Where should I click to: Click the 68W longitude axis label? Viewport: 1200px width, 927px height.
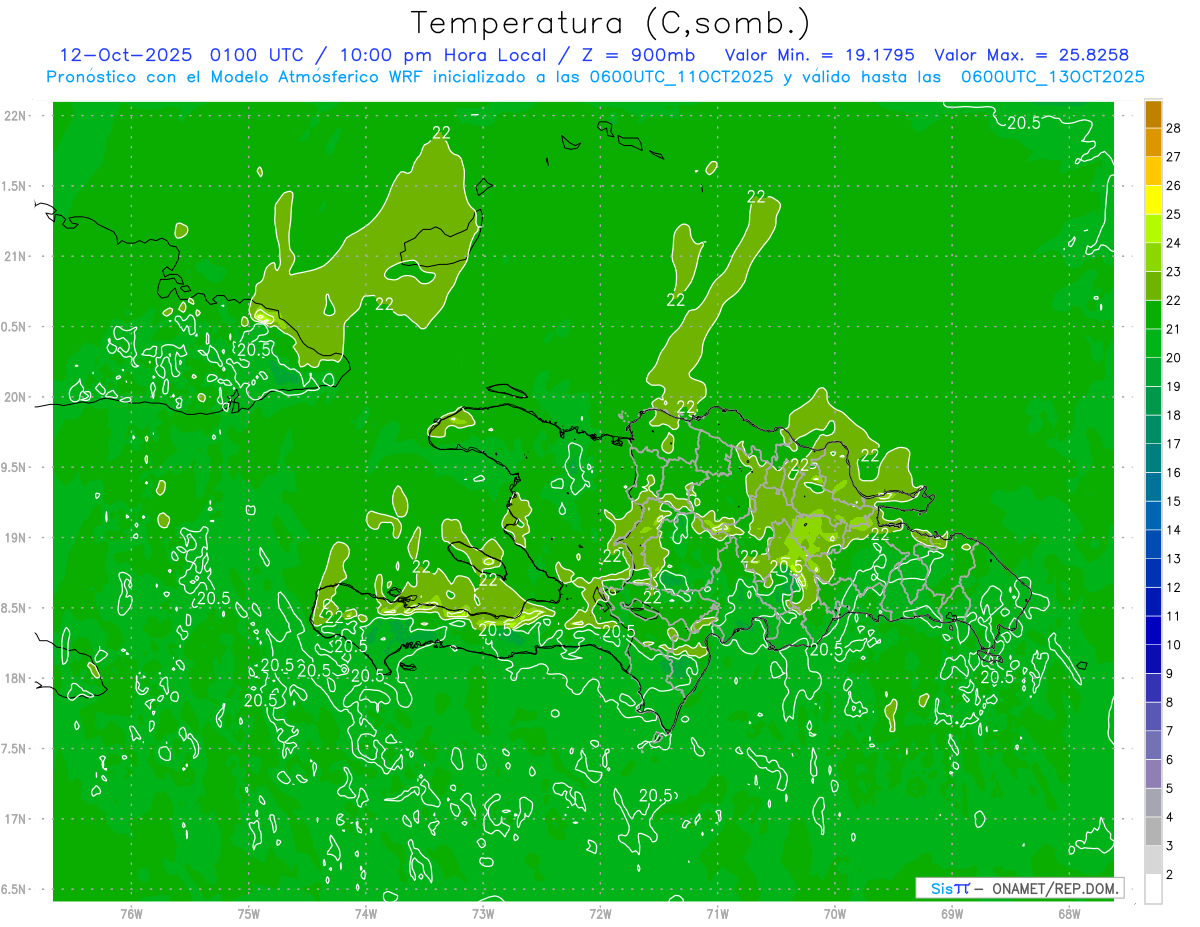coord(1069,913)
